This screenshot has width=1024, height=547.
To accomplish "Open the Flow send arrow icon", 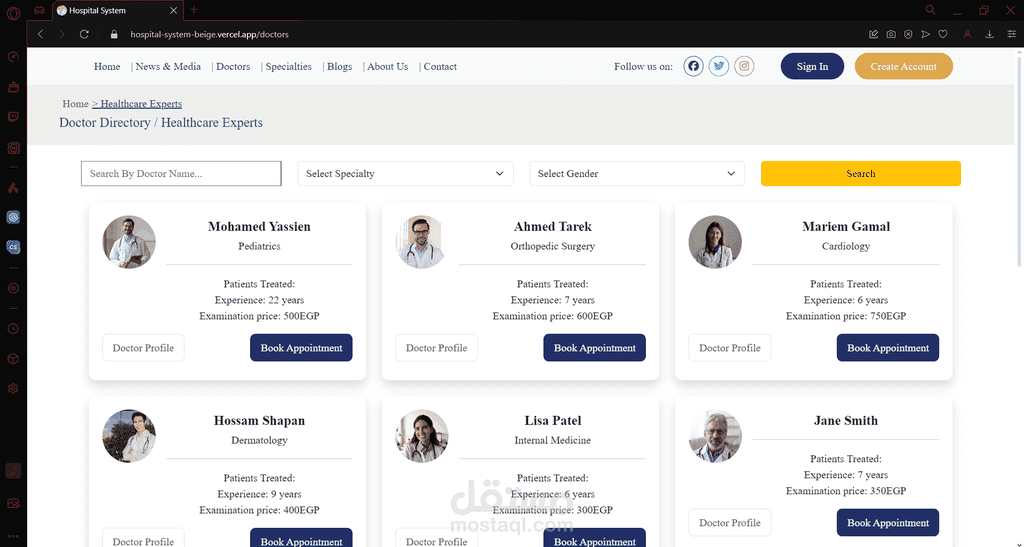I will click(925, 34).
